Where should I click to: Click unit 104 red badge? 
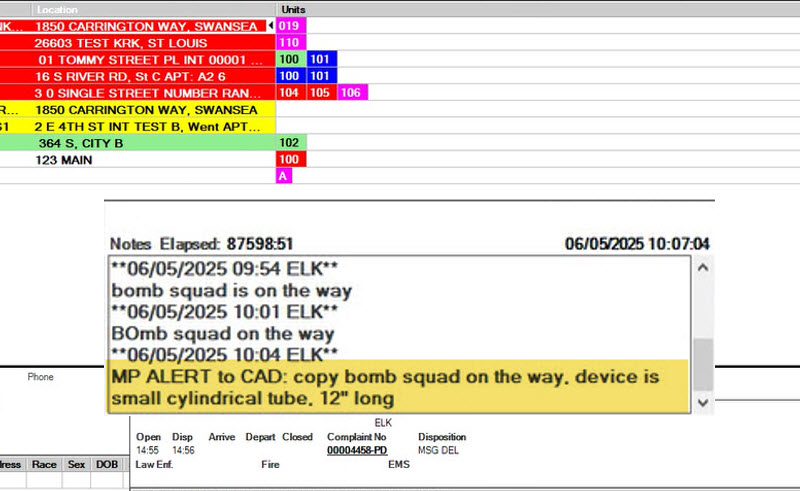(x=290, y=92)
